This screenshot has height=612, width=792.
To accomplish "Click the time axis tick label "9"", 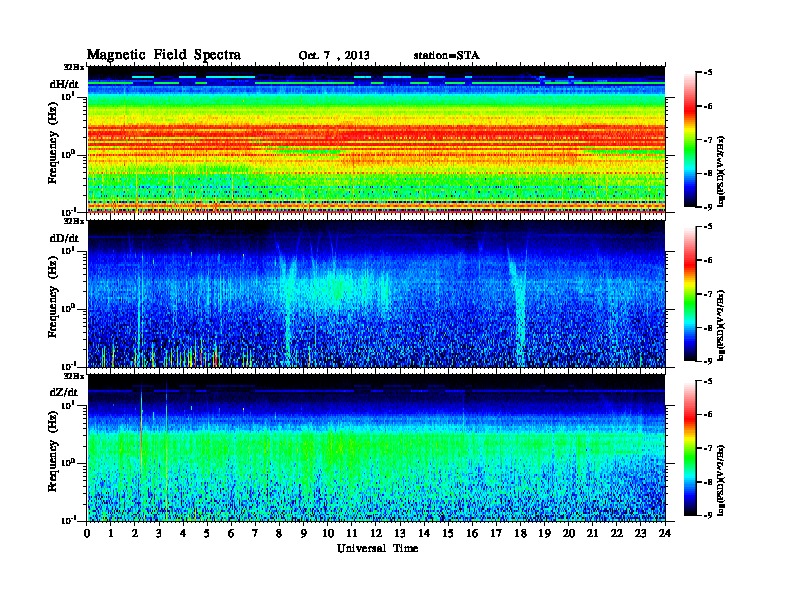I will coord(304,534).
